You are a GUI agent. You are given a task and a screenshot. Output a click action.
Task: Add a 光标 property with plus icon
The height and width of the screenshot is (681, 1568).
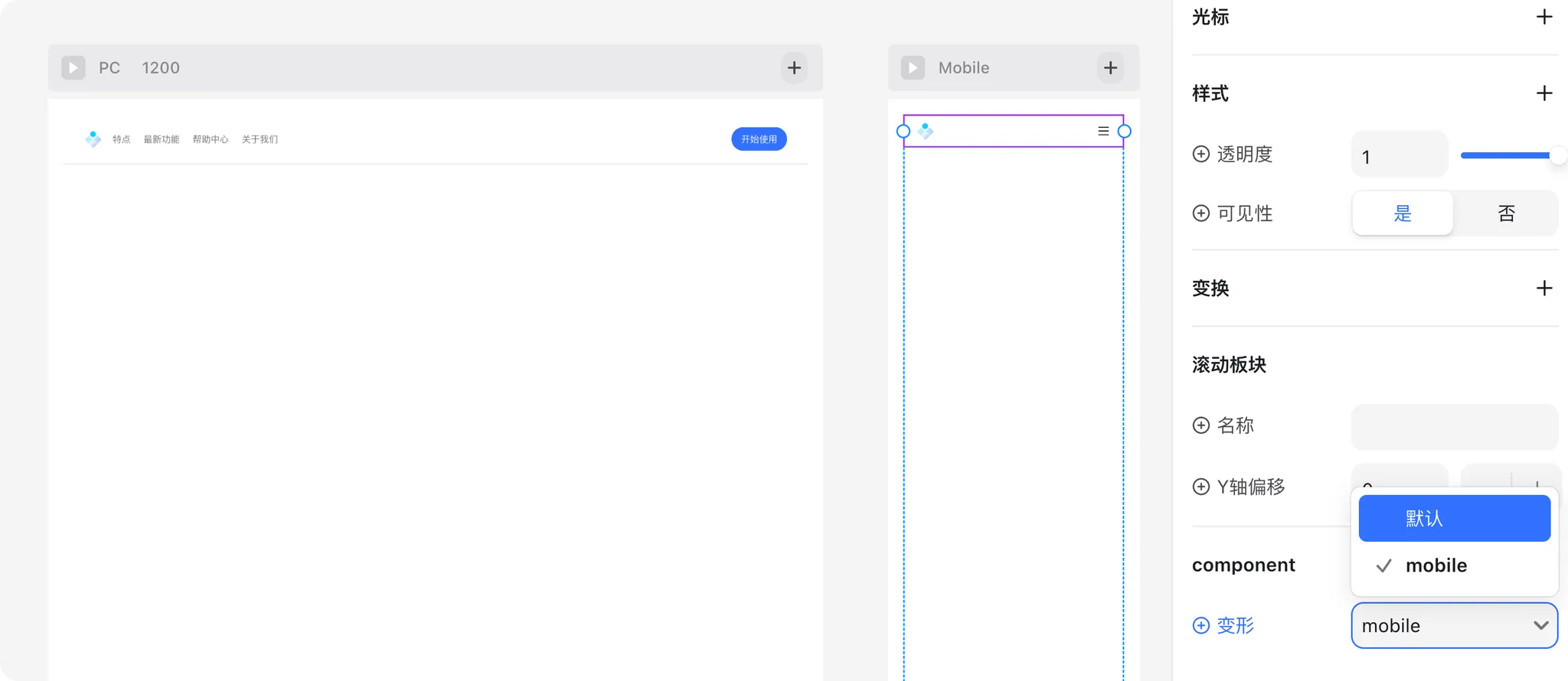click(x=1544, y=17)
